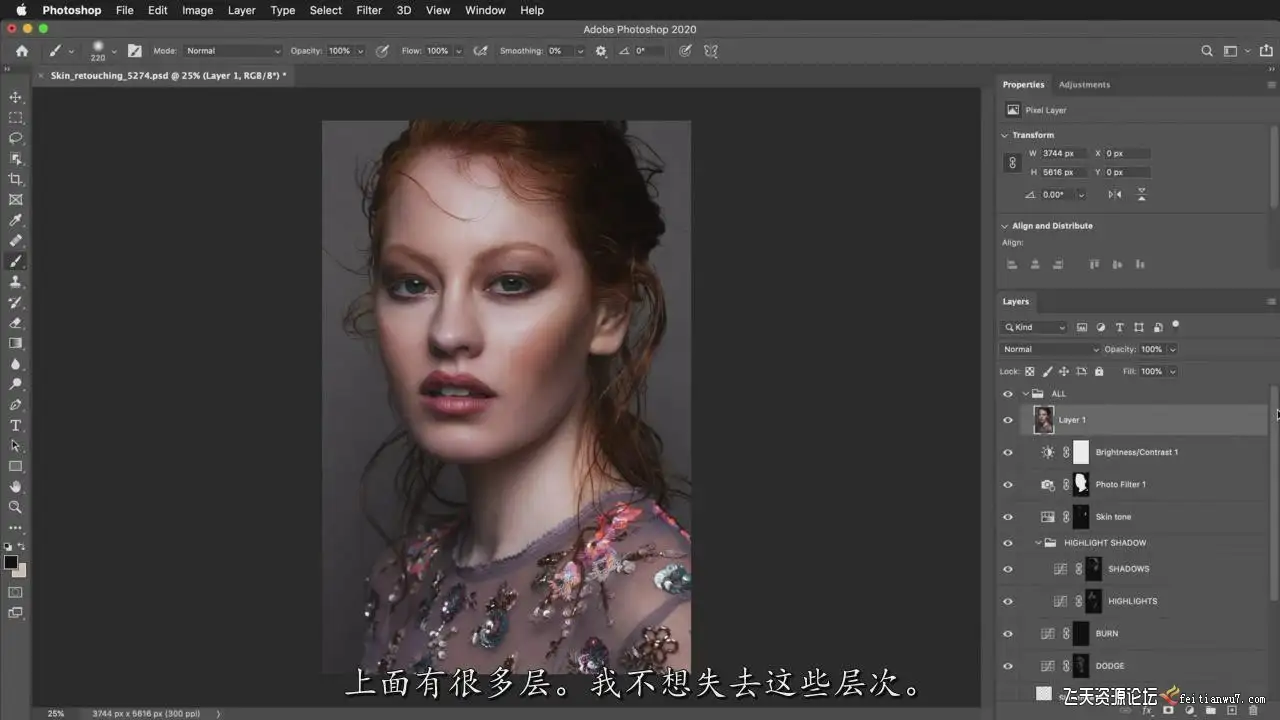Image resolution: width=1280 pixels, height=720 pixels.
Task: Select the Hand tool
Action: point(15,487)
